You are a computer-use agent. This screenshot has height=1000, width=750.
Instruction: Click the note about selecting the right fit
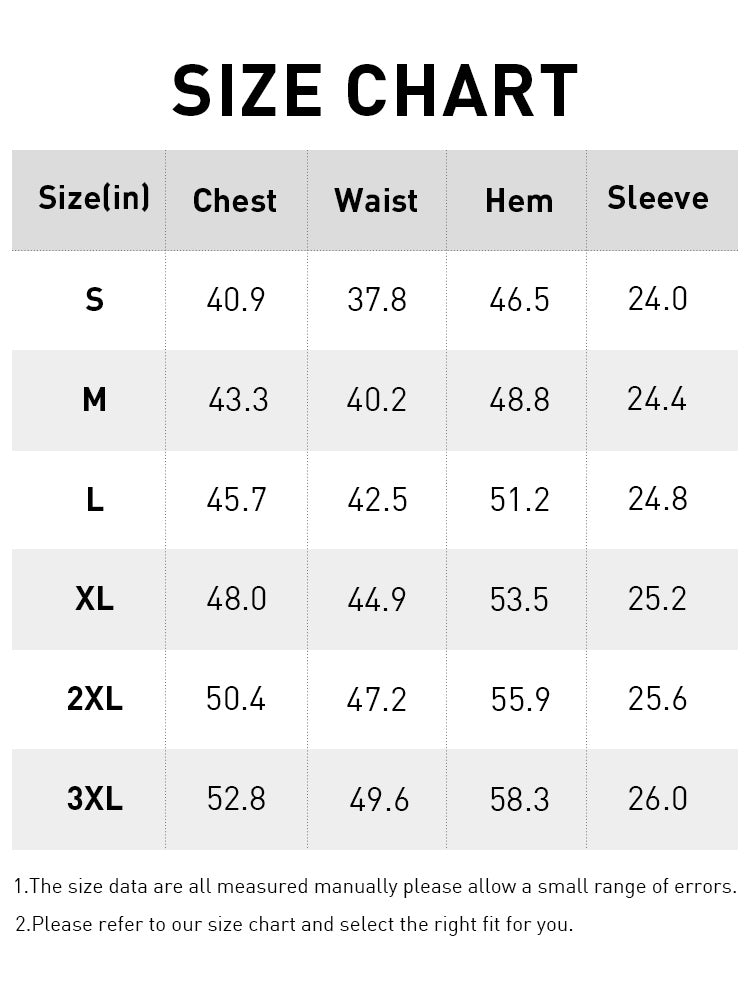tap(294, 924)
